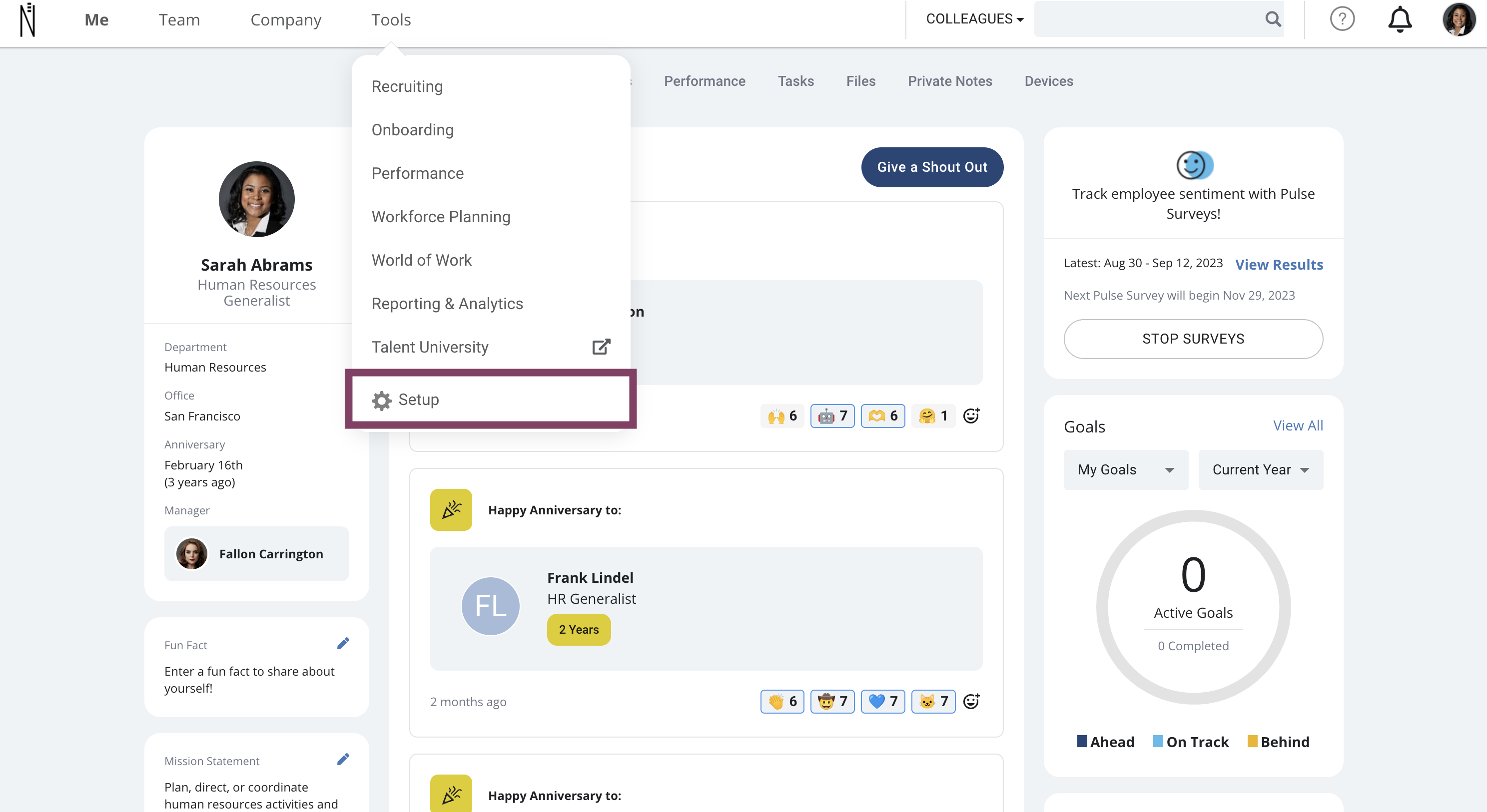
Task: Toggle the cowboy hat emoji reaction
Action: pyautogui.click(x=832, y=701)
